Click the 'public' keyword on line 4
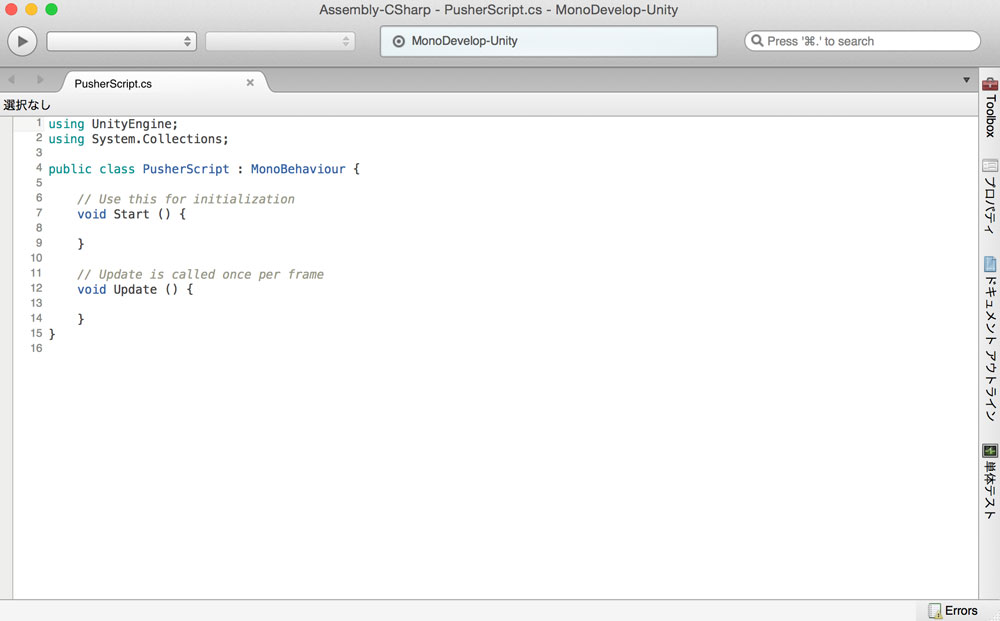This screenshot has height=621, width=1000. 70,169
